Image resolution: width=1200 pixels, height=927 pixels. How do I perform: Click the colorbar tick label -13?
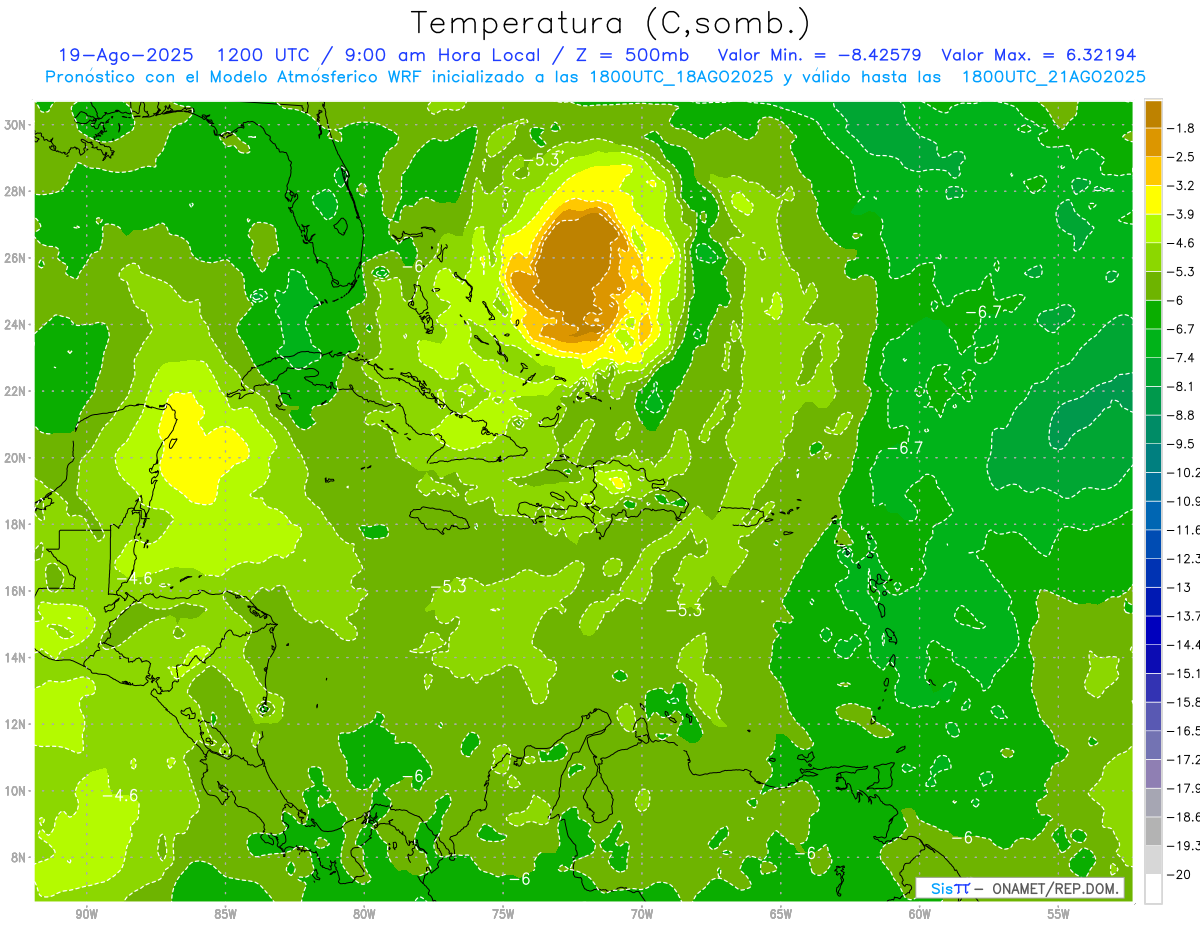coord(1180,587)
